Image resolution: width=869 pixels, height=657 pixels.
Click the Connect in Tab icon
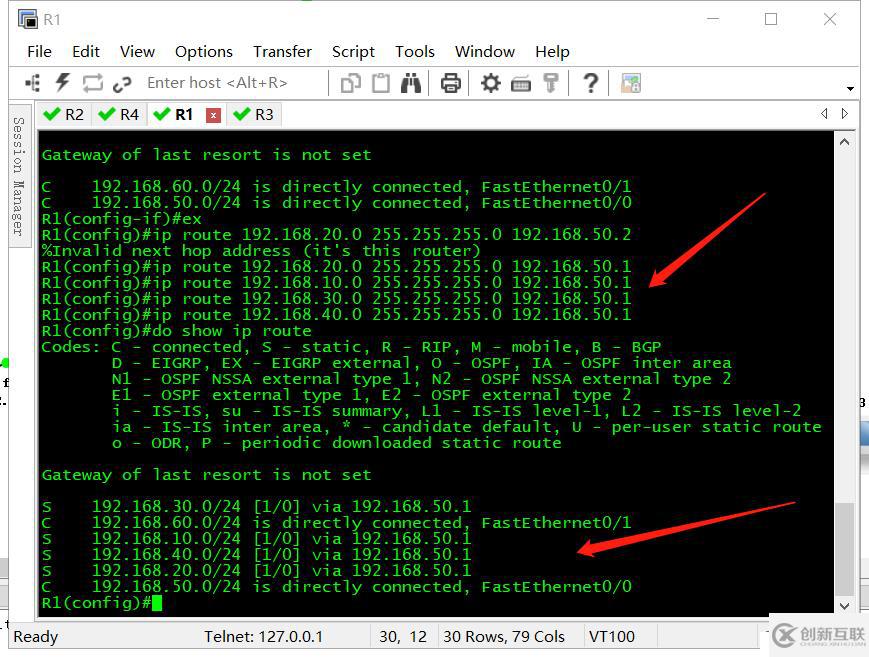(93, 83)
